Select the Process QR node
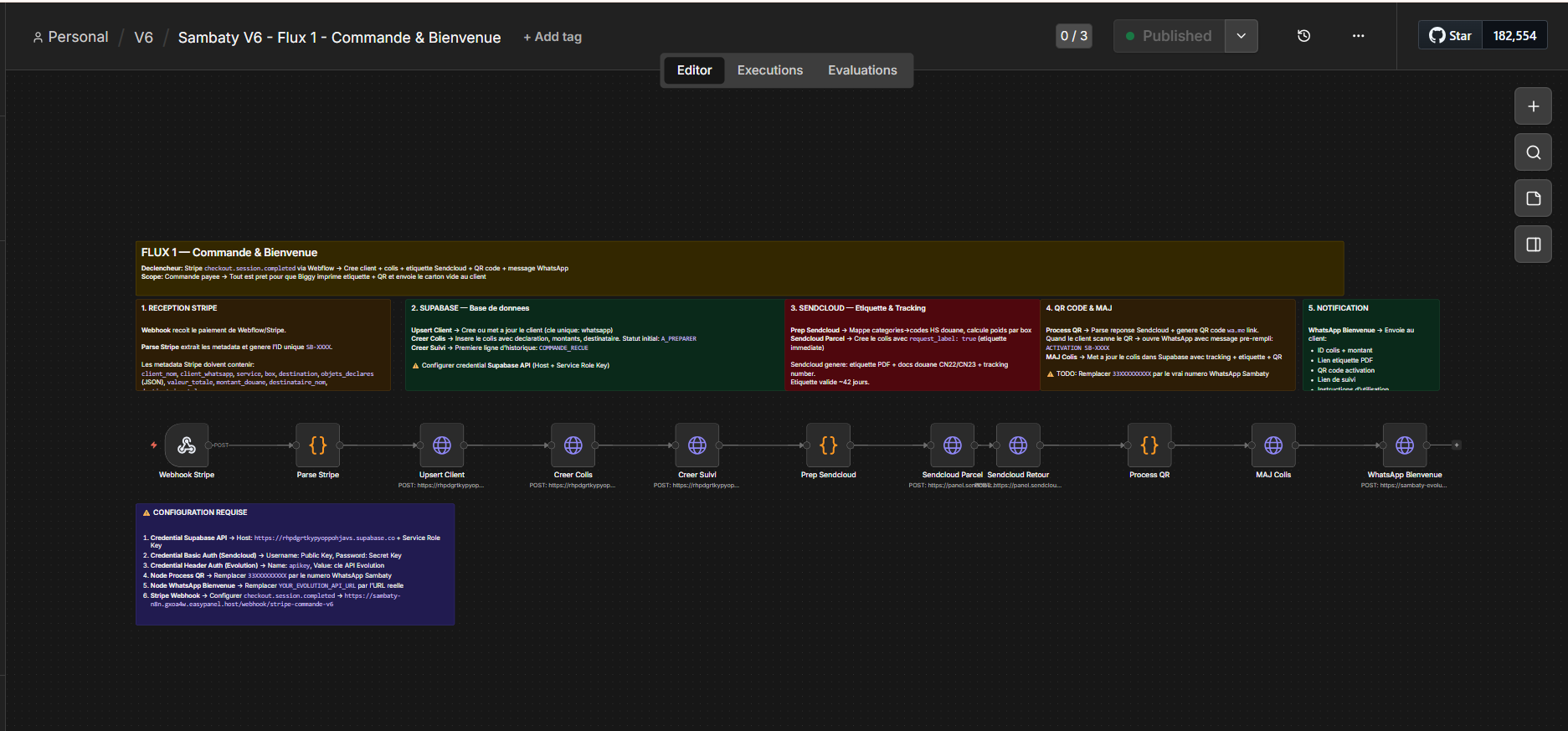The width and height of the screenshot is (1568, 731). click(x=1149, y=445)
